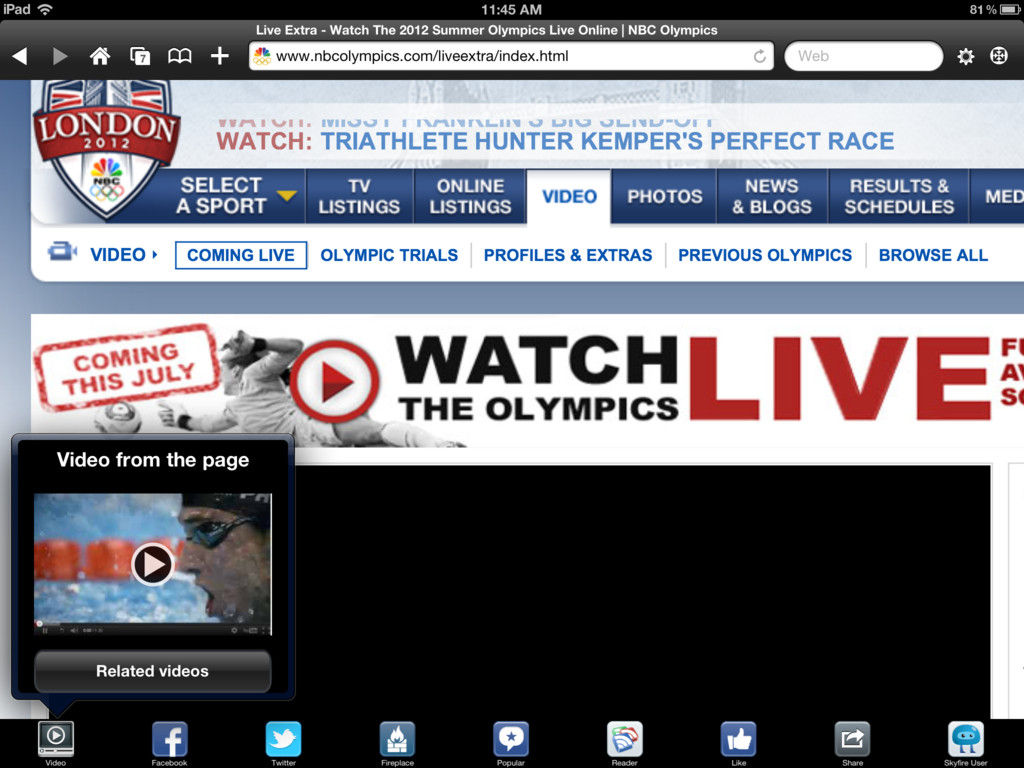
Task: Go forward with the forward arrow
Action: coord(59,56)
